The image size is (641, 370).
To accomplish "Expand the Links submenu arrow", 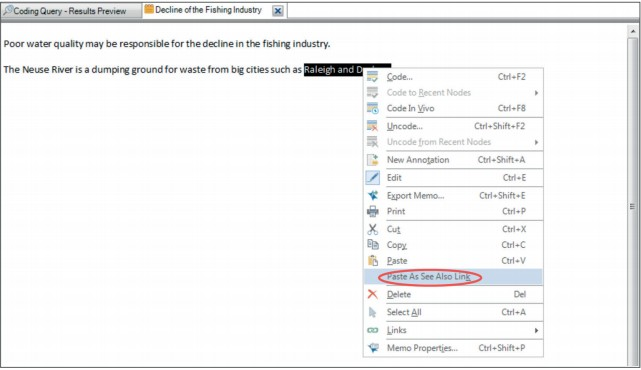I will 536,330.
